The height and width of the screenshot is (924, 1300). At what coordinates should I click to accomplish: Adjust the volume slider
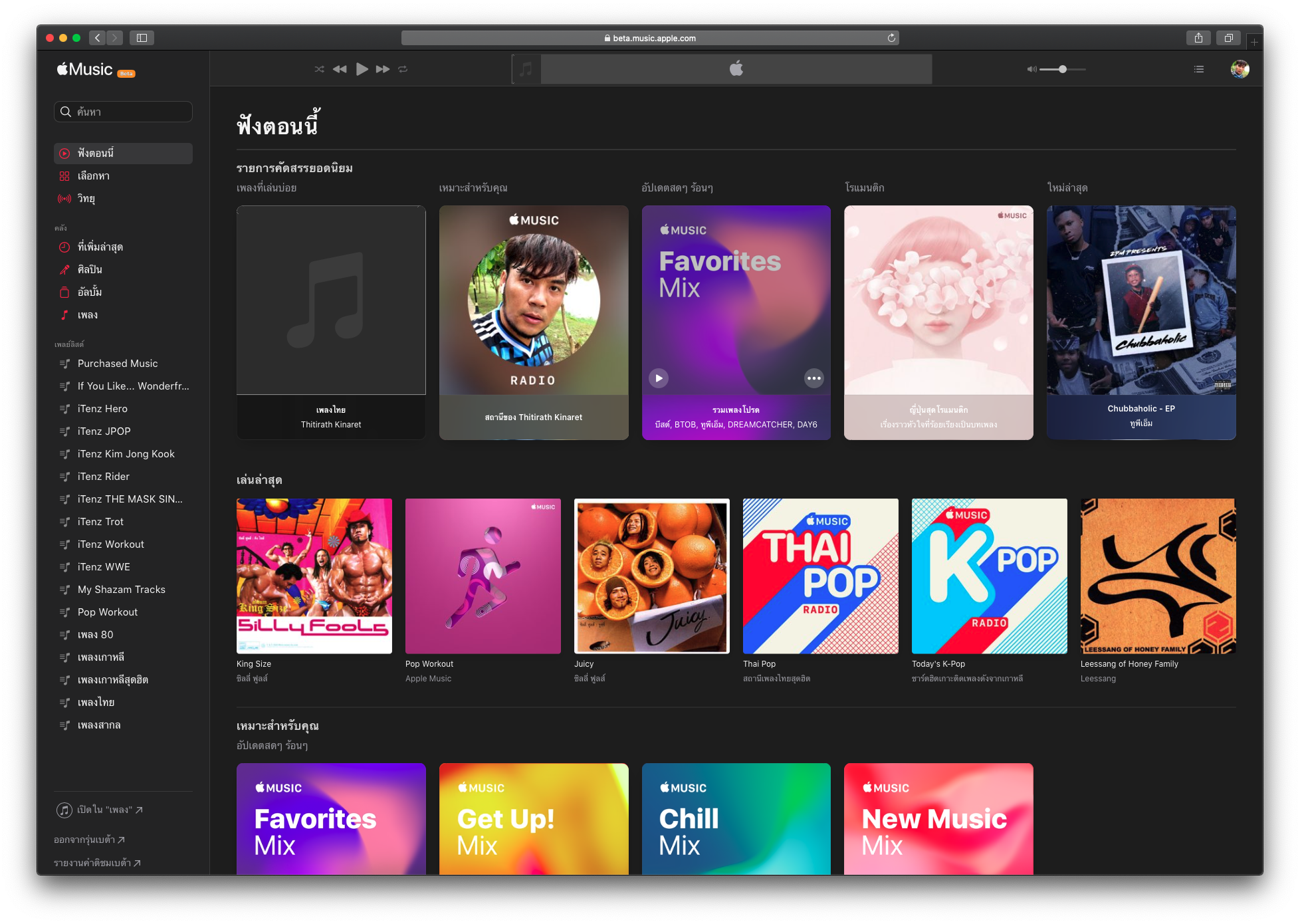click(x=1063, y=69)
